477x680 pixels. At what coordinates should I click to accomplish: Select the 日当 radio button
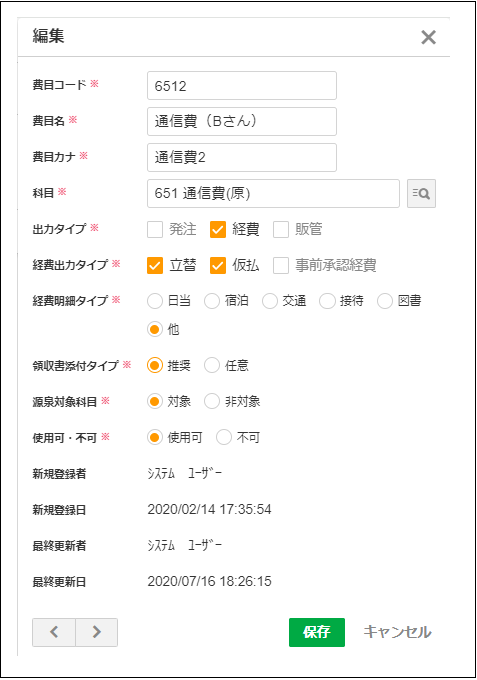(155, 301)
